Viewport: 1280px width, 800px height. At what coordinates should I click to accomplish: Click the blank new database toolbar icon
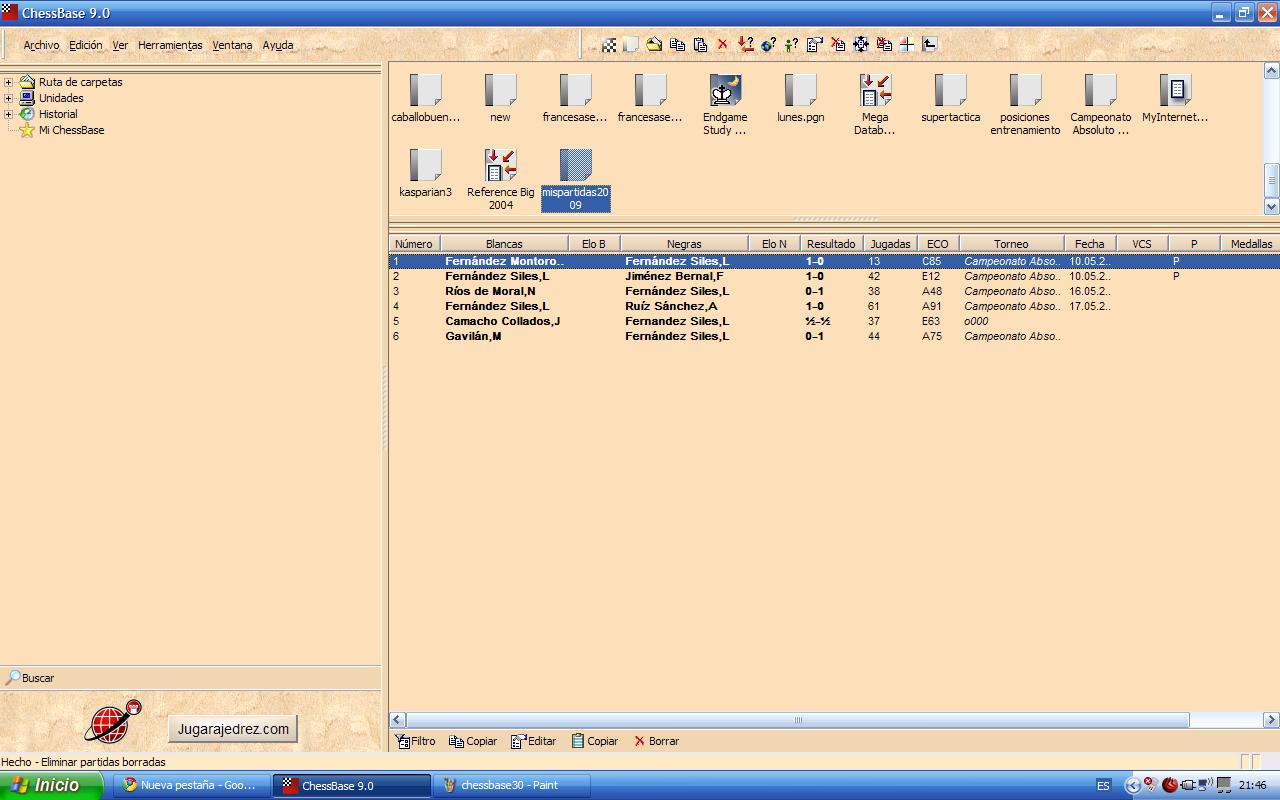631,44
